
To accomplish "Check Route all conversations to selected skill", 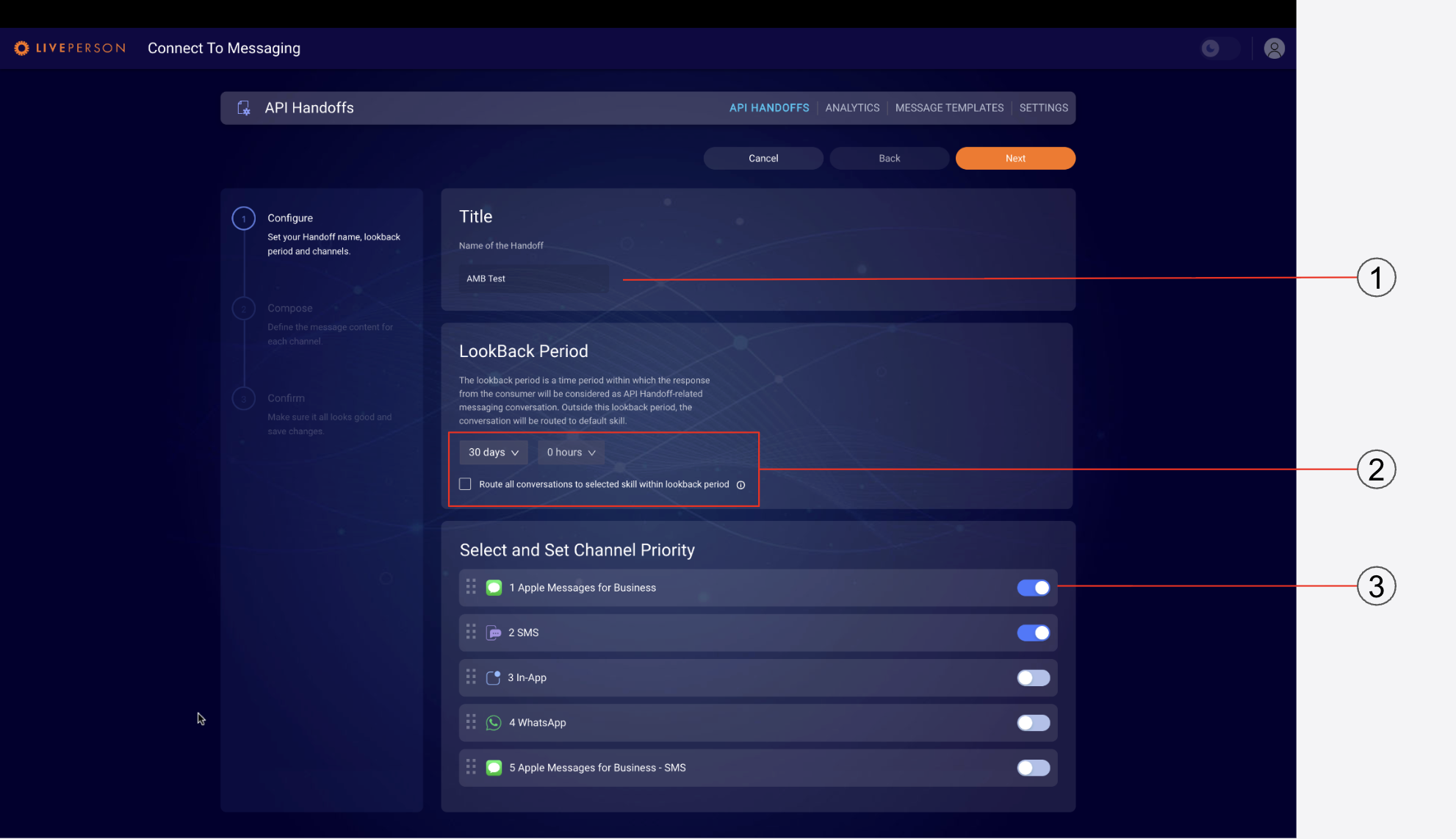I will pyautogui.click(x=465, y=484).
